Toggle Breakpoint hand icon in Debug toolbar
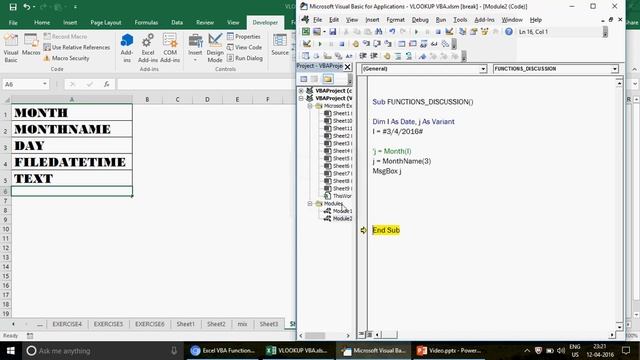Viewport: 640px width, 360px height. point(356,44)
